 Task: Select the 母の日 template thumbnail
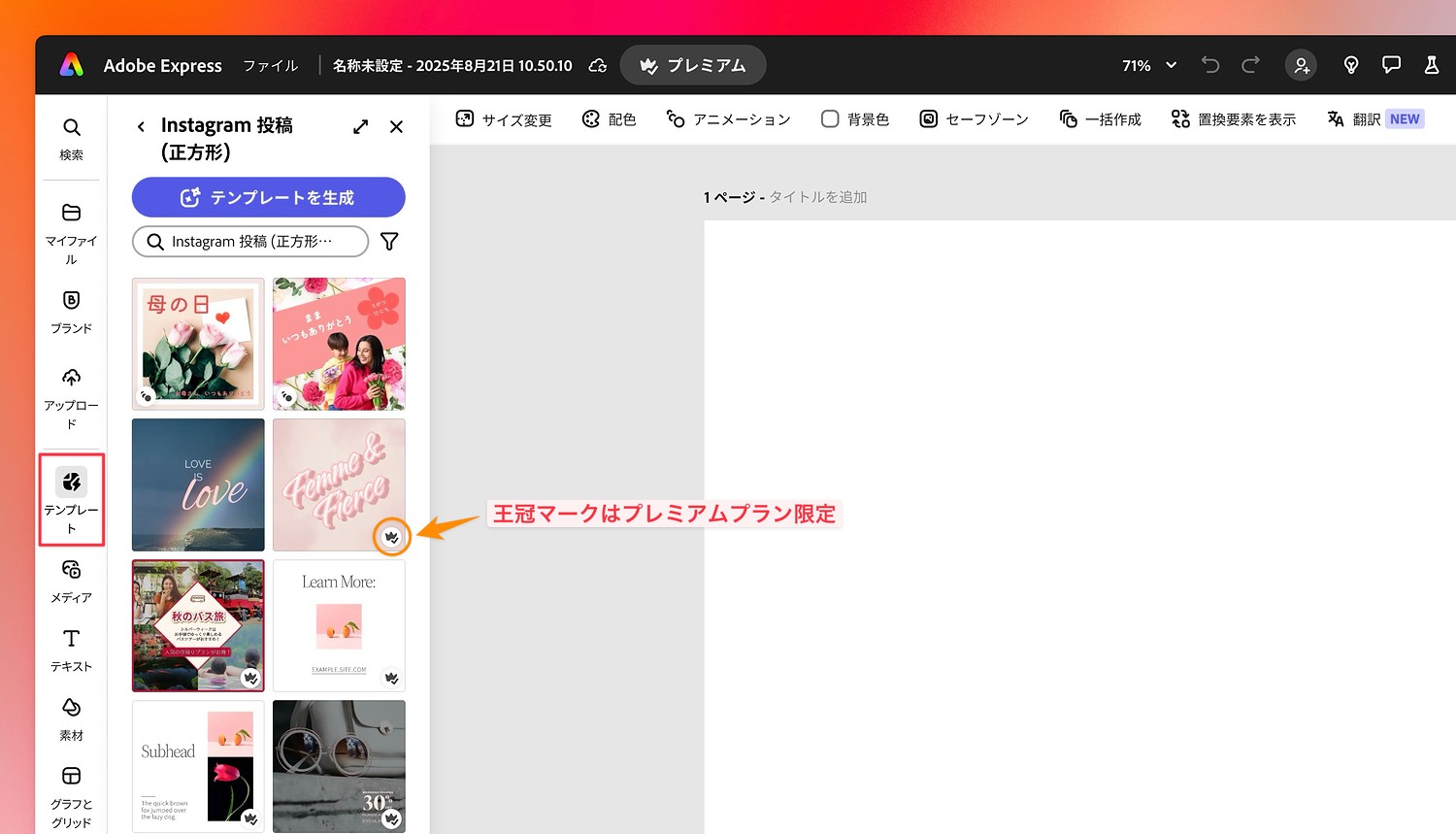198,344
